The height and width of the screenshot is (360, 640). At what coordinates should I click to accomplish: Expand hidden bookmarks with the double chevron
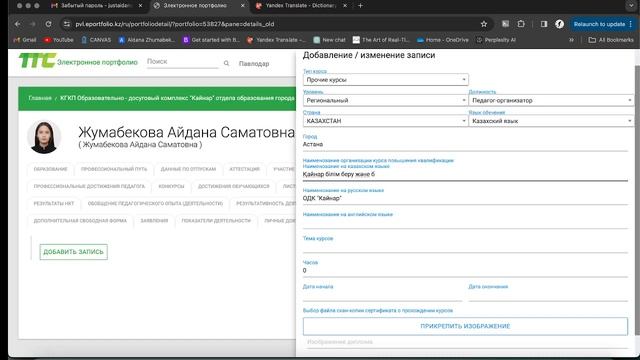click(x=571, y=40)
